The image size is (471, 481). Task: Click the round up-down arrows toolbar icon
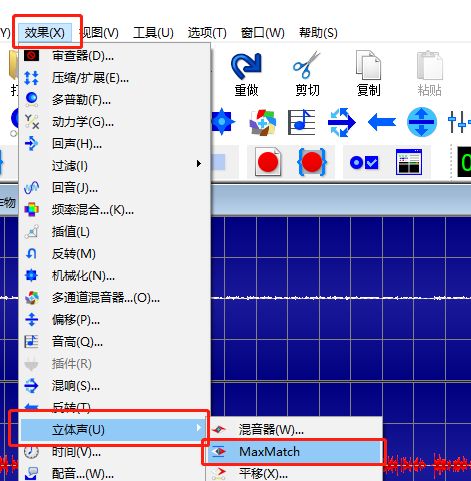422,122
